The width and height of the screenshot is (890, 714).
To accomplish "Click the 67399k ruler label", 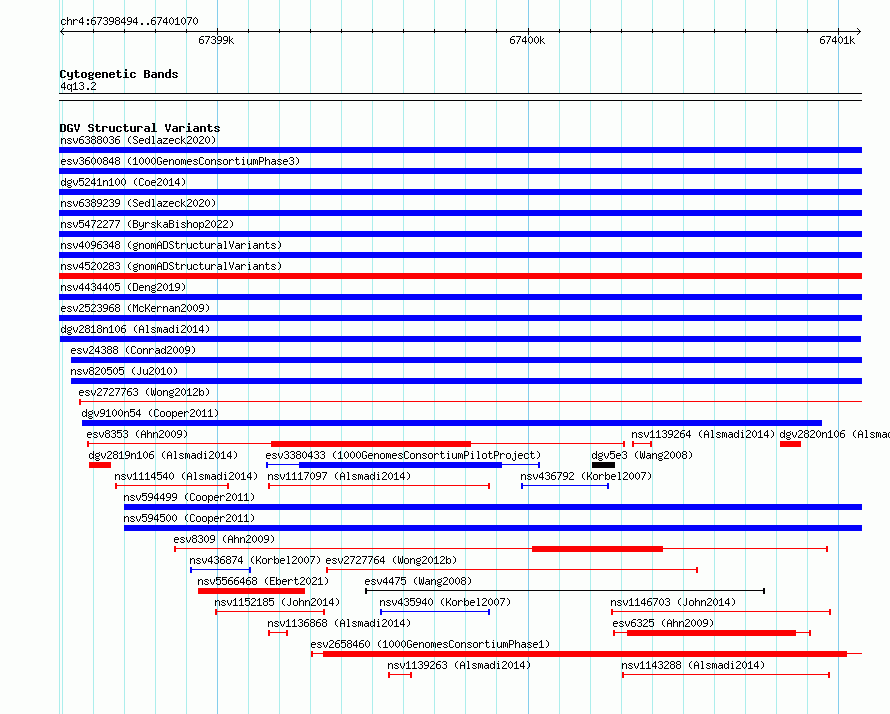I will click(216, 40).
